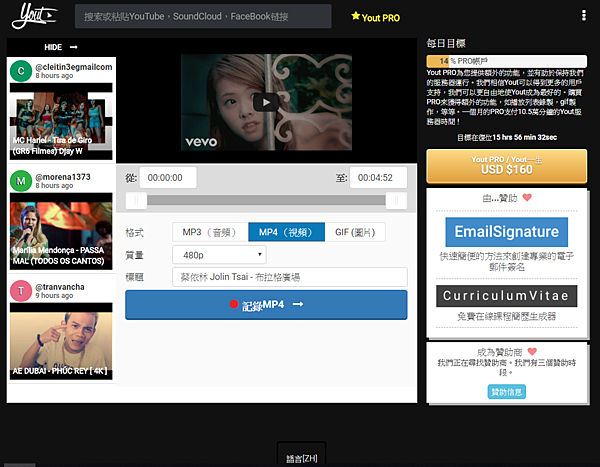Viewport: 600px width, 467px height.
Task: Click the title field with Jolin Tsai
Action: point(290,277)
